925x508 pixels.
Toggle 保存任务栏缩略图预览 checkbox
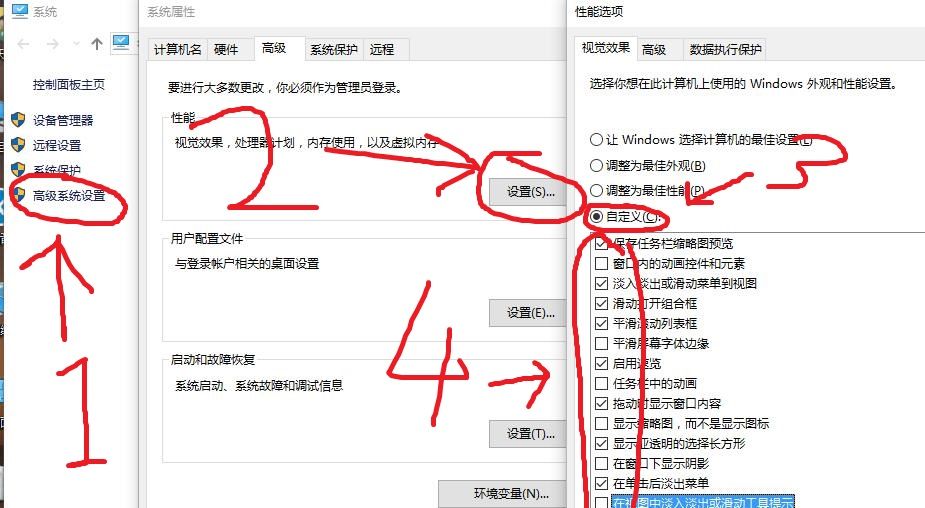(601, 243)
